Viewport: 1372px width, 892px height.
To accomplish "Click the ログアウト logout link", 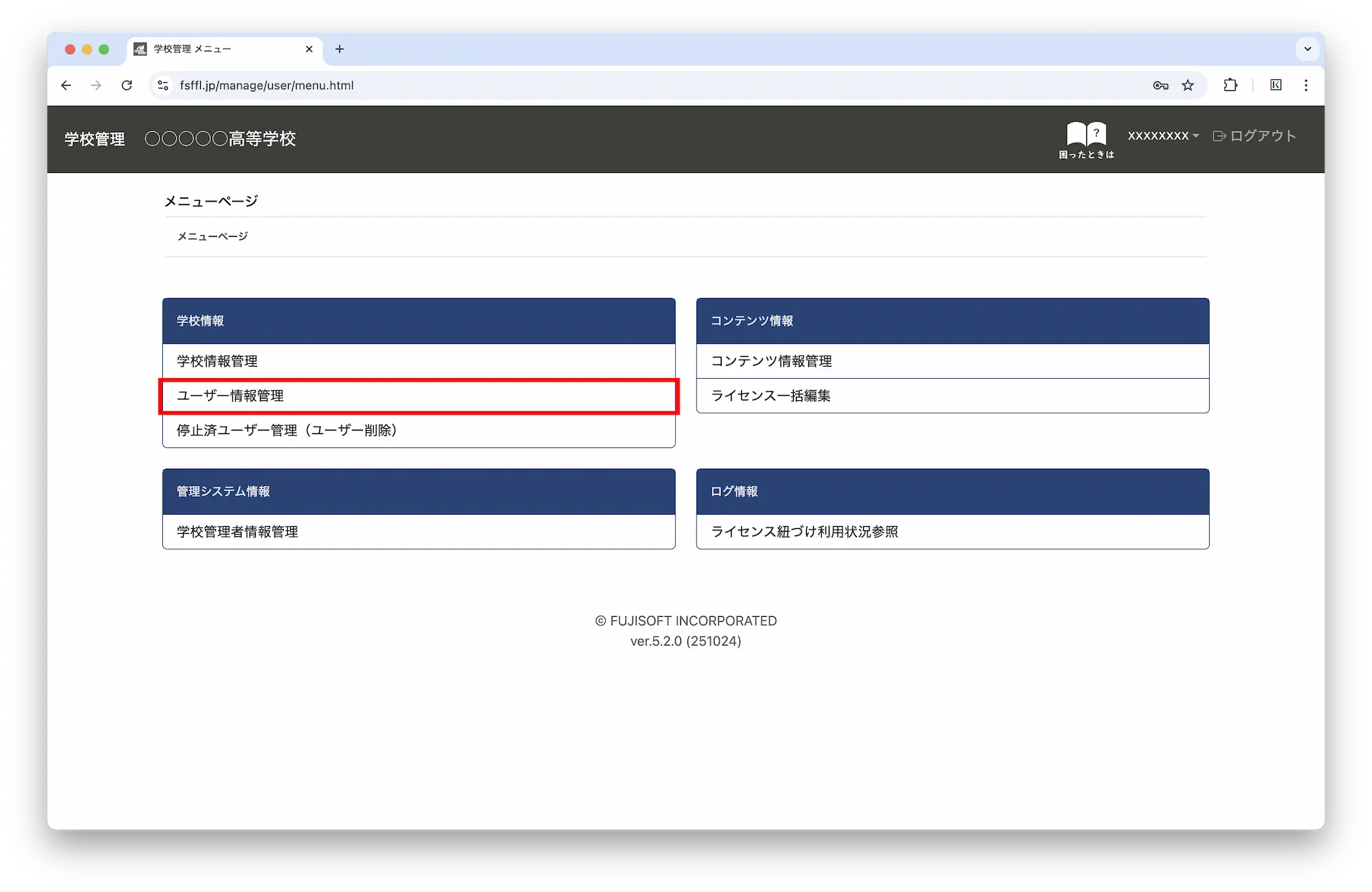I will [x=1255, y=136].
